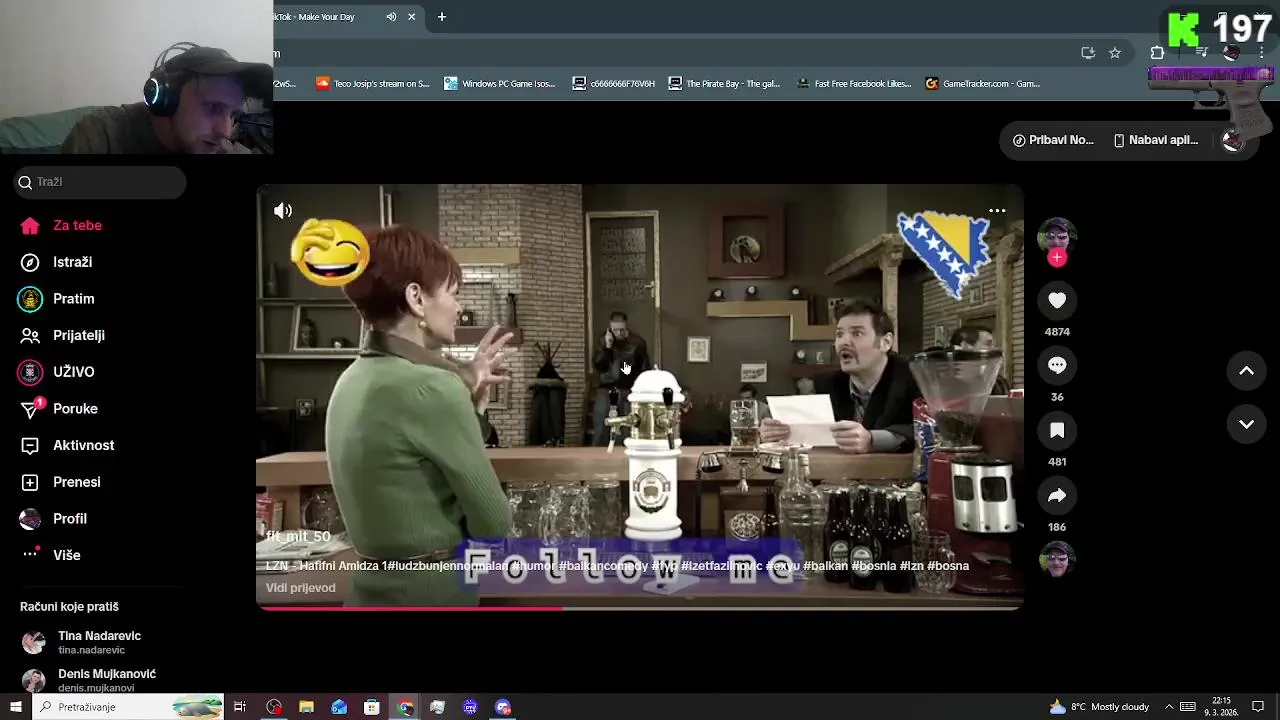Go to next video with down chevron
Screen dimensions: 1280x720
(x=1247, y=424)
